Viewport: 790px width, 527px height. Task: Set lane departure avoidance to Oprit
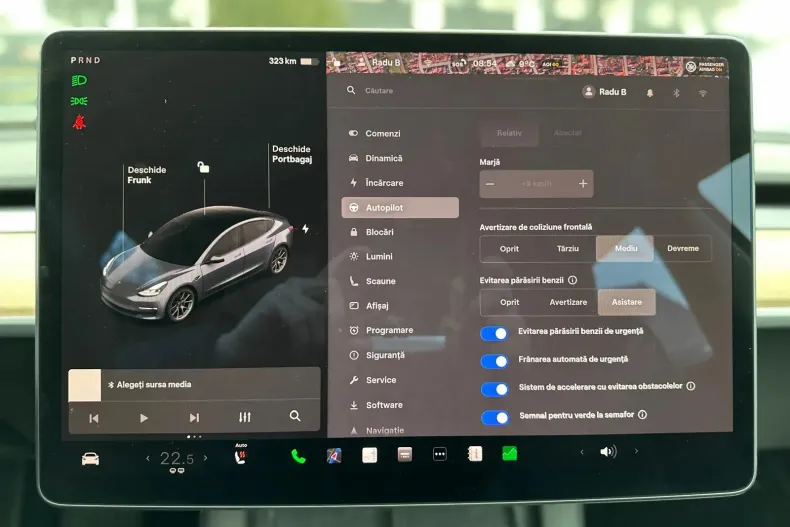coord(509,302)
